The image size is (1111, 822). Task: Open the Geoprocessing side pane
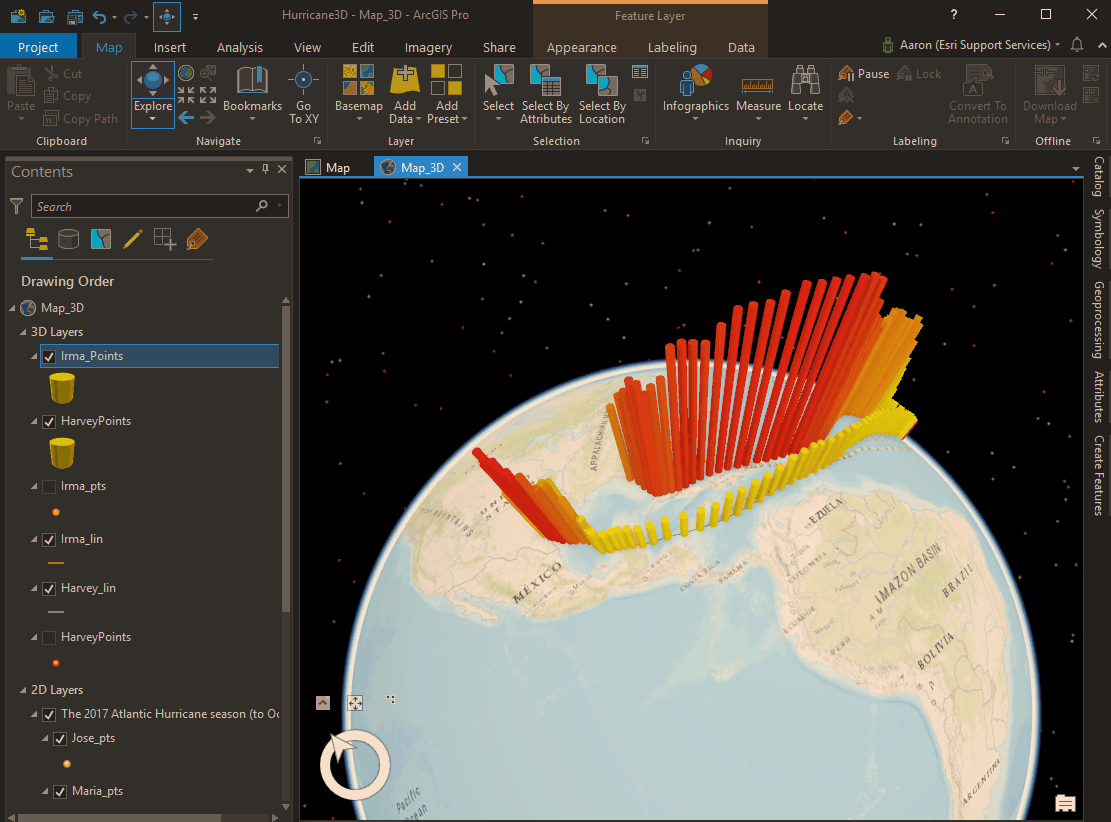tap(1098, 320)
